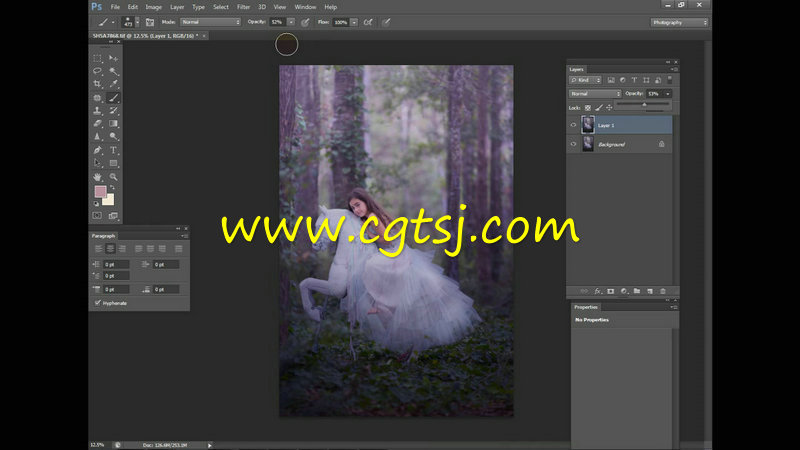Uncheck the Hyphenate checkbox
The width and height of the screenshot is (800, 450).
97,303
